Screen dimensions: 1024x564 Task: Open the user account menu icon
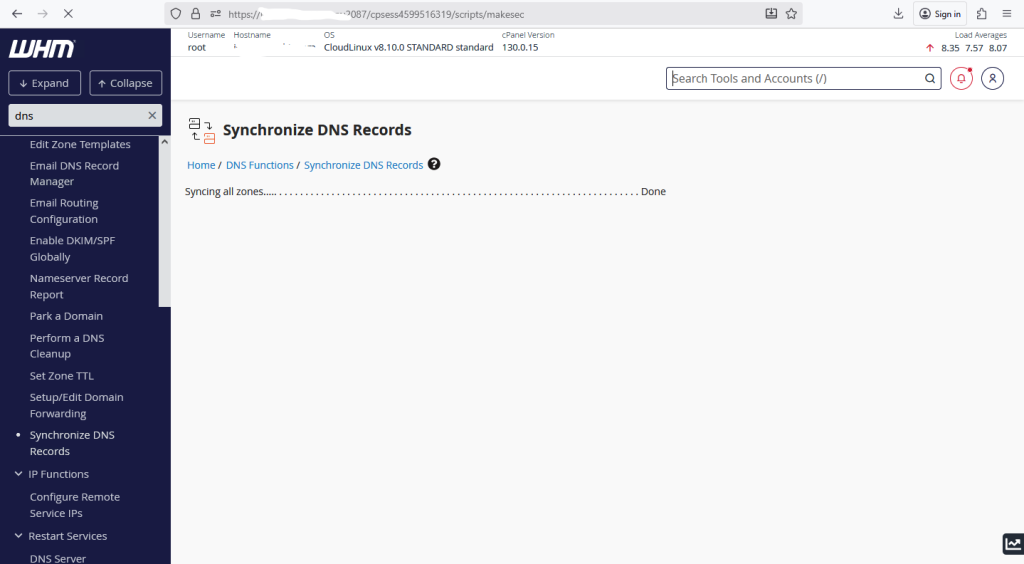pyautogui.click(x=992, y=79)
